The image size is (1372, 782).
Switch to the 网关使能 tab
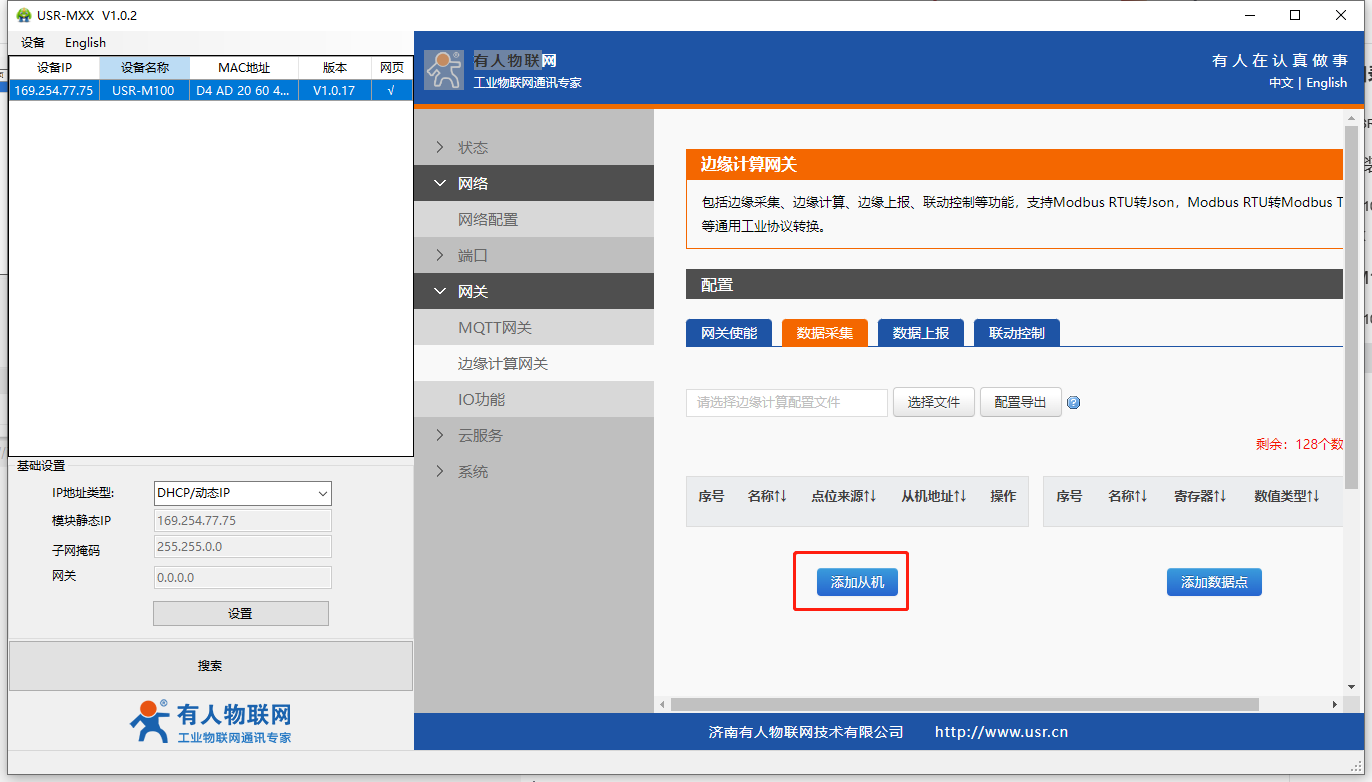click(x=729, y=333)
